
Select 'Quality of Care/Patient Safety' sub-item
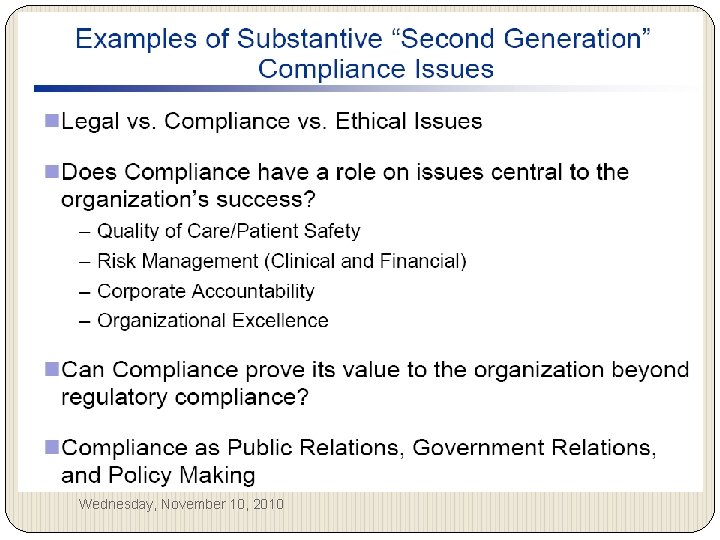(x=228, y=231)
